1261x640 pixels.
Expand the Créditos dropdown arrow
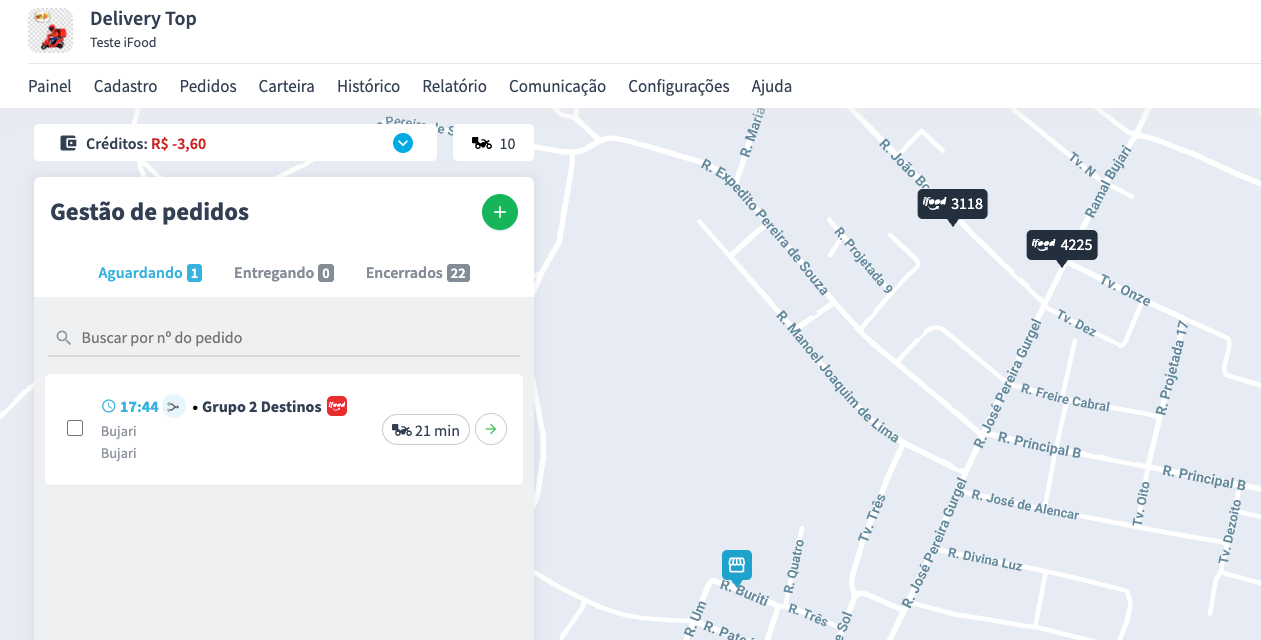pyautogui.click(x=403, y=143)
